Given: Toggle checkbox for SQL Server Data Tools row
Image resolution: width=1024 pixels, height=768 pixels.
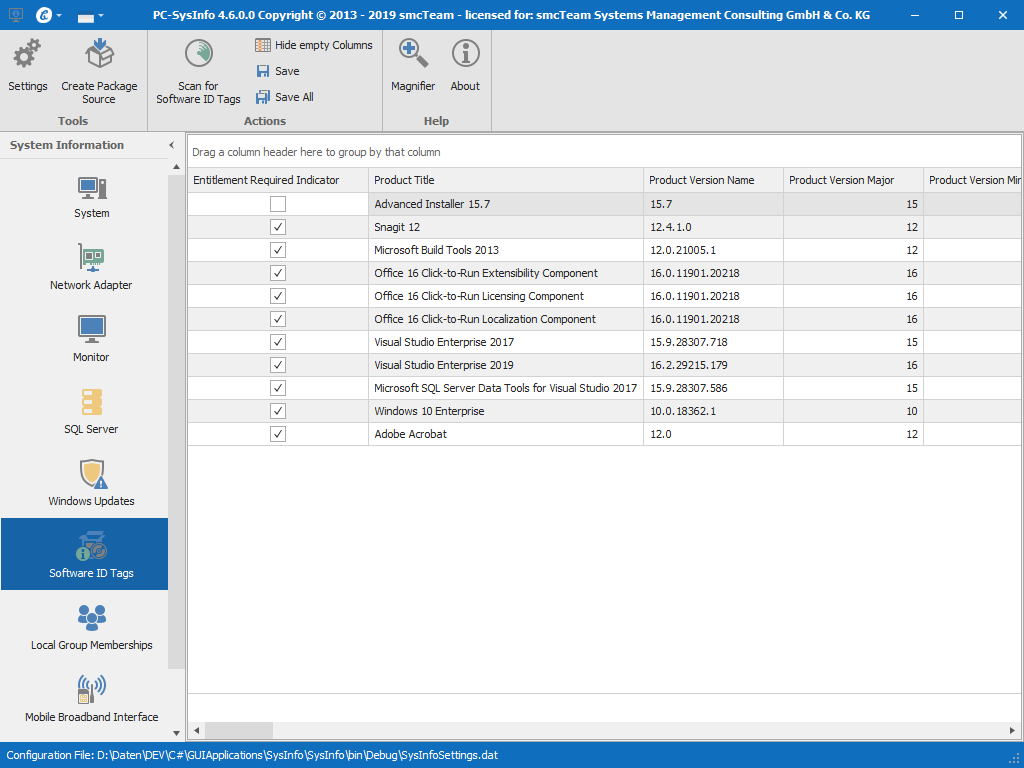Looking at the screenshot, I should [278, 388].
